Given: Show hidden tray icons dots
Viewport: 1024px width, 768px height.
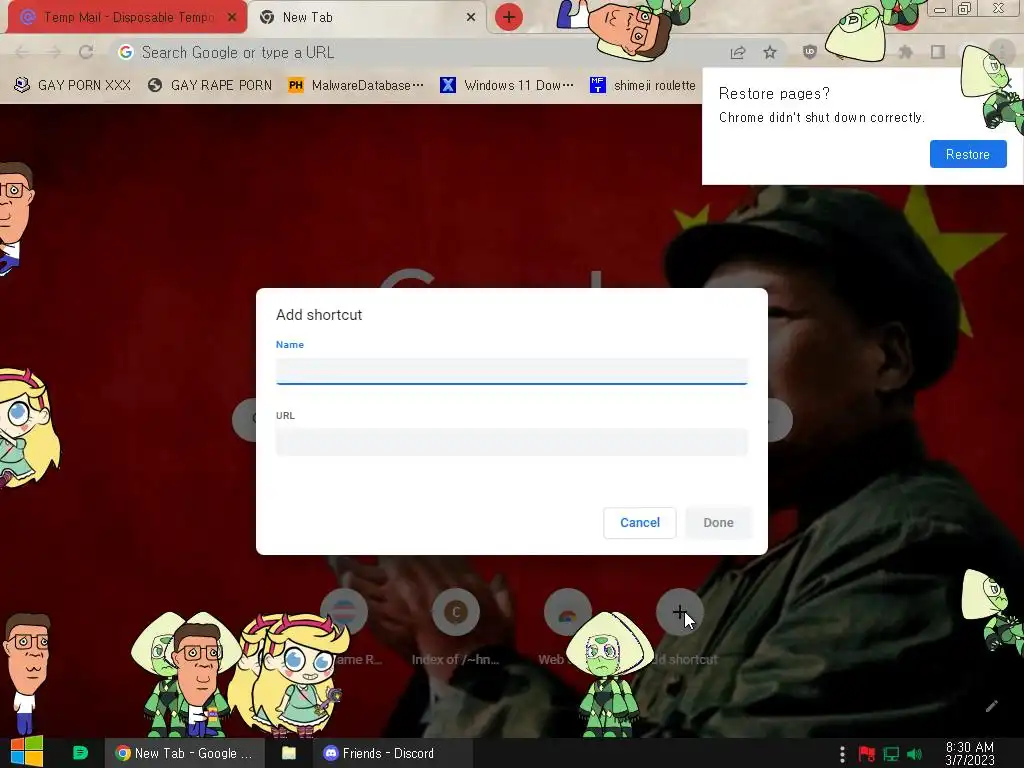Looking at the screenshot, I should click(842, 754).
